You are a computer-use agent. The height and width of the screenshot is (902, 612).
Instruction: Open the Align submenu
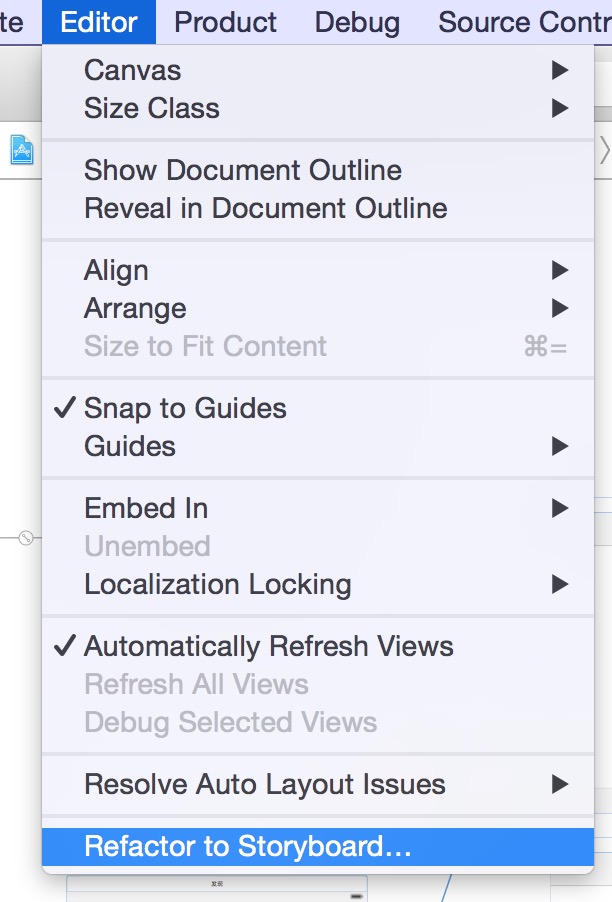click(x=318, y=270)
